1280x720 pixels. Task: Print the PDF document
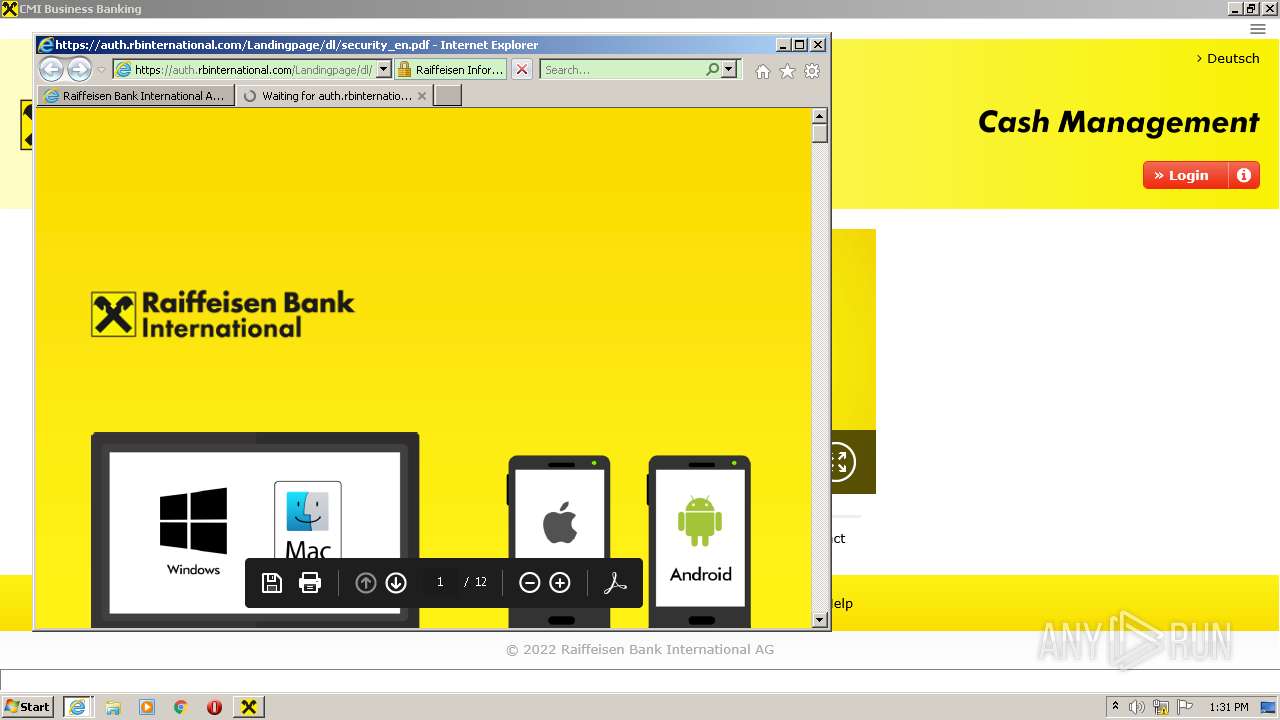point(310,583)
